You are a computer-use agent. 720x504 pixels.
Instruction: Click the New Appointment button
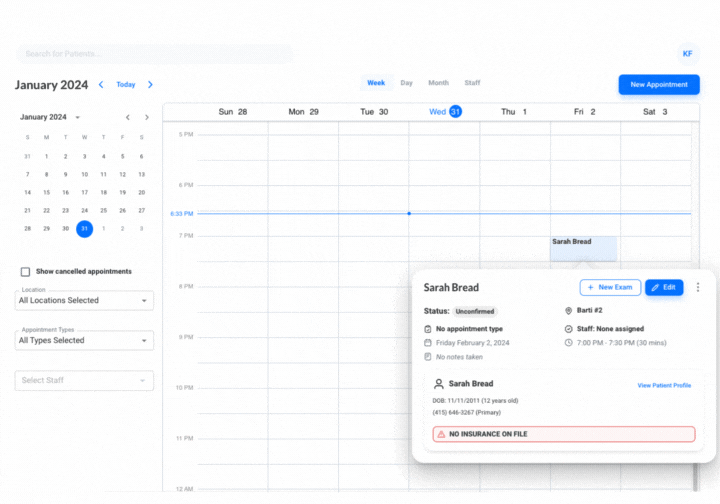point(659,85)
